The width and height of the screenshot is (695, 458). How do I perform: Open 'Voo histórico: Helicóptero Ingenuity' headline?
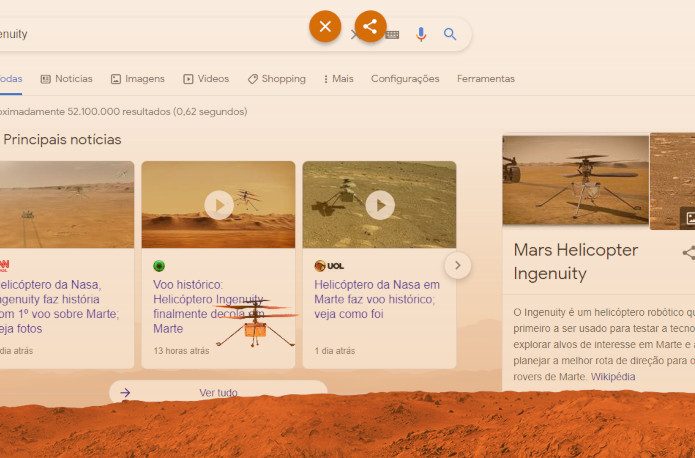click(208, 306)
